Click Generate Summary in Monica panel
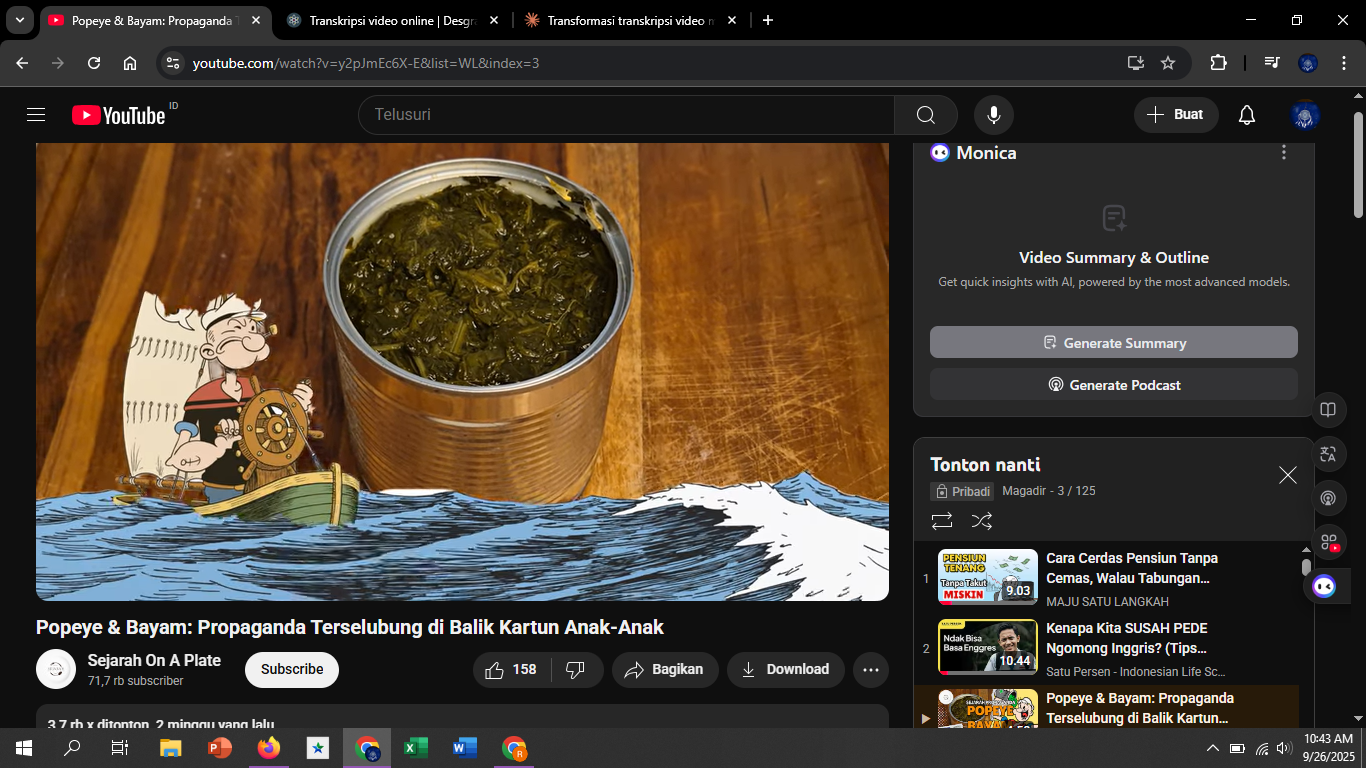This screenshot has height=768, width=1366. 1114,342
